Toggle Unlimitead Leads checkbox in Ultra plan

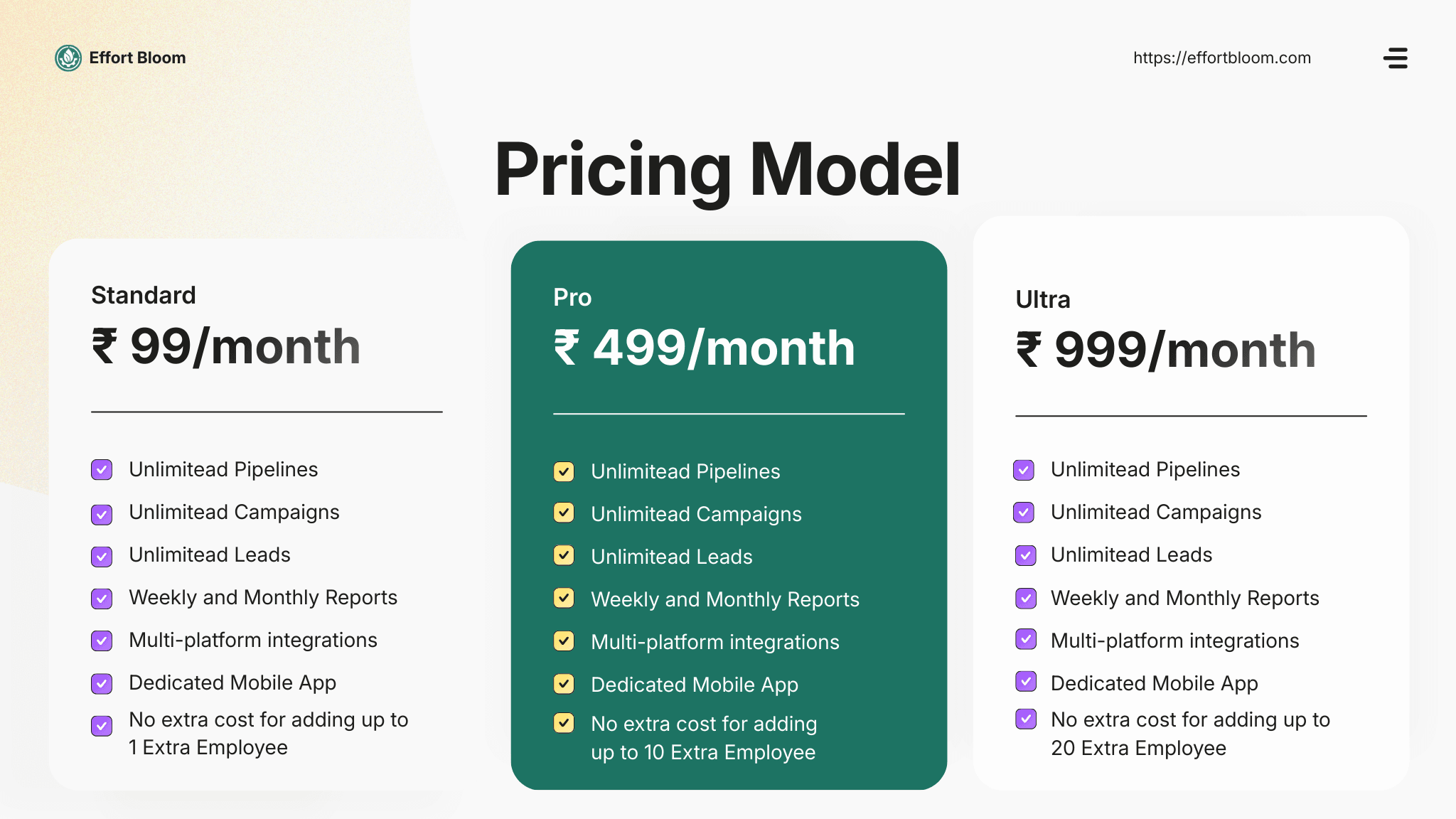[1026, 555]
